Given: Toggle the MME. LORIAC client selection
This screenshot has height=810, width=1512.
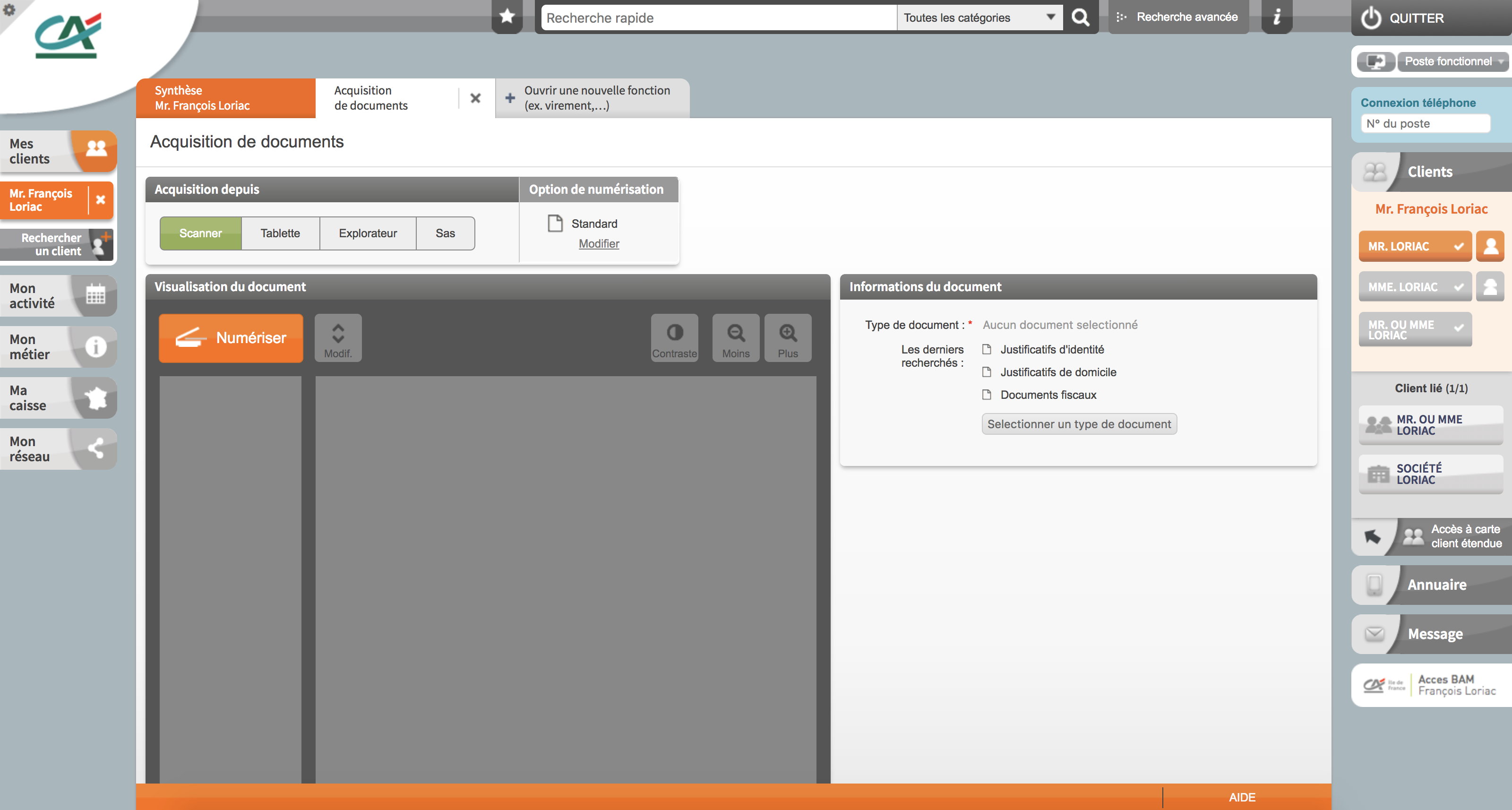Looking at the screenshot, I should click(x=1415, y=287).
